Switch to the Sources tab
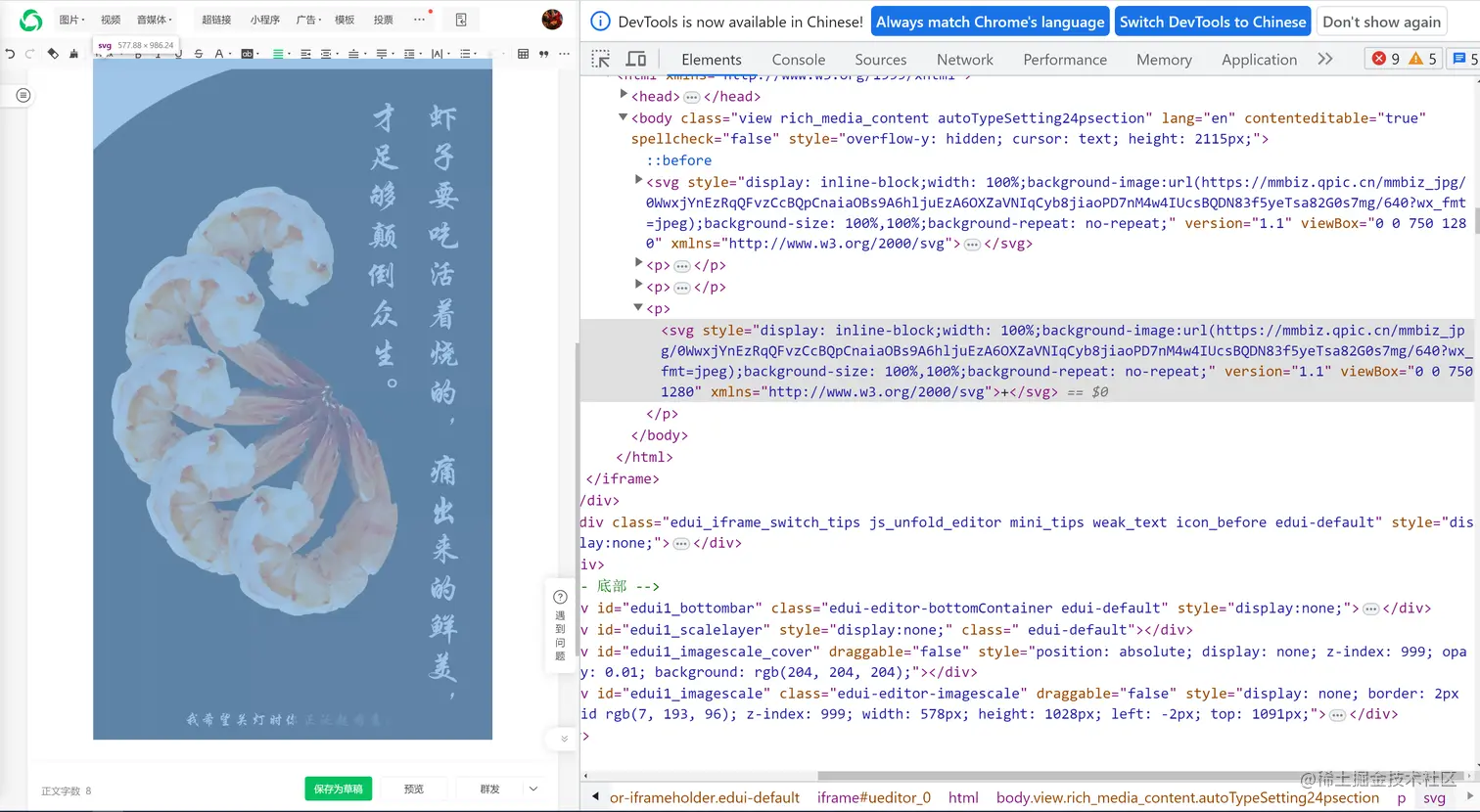Viewport: 1480px width, 812px height. pos(881,60)
